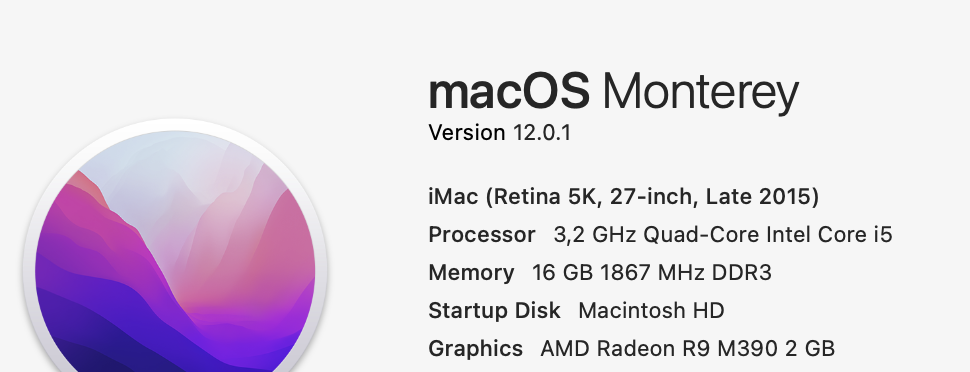The image size is (970, 372).
Task: Click the Startup Disk label
Action: click(494, 310)
